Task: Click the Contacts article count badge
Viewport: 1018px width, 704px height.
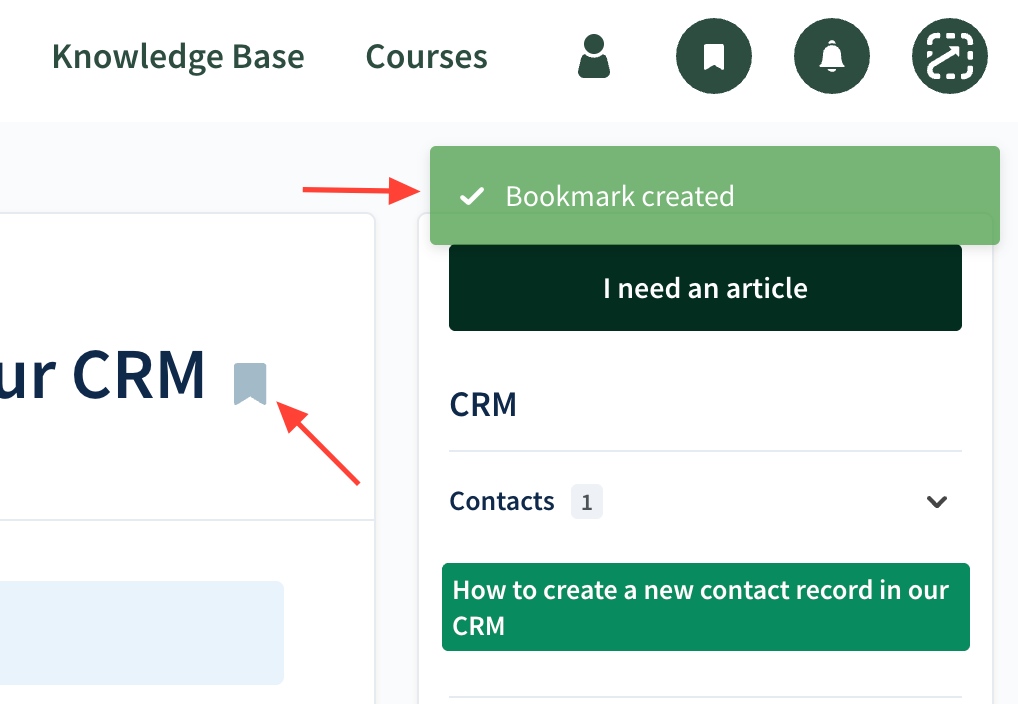Action: [587, 502]
